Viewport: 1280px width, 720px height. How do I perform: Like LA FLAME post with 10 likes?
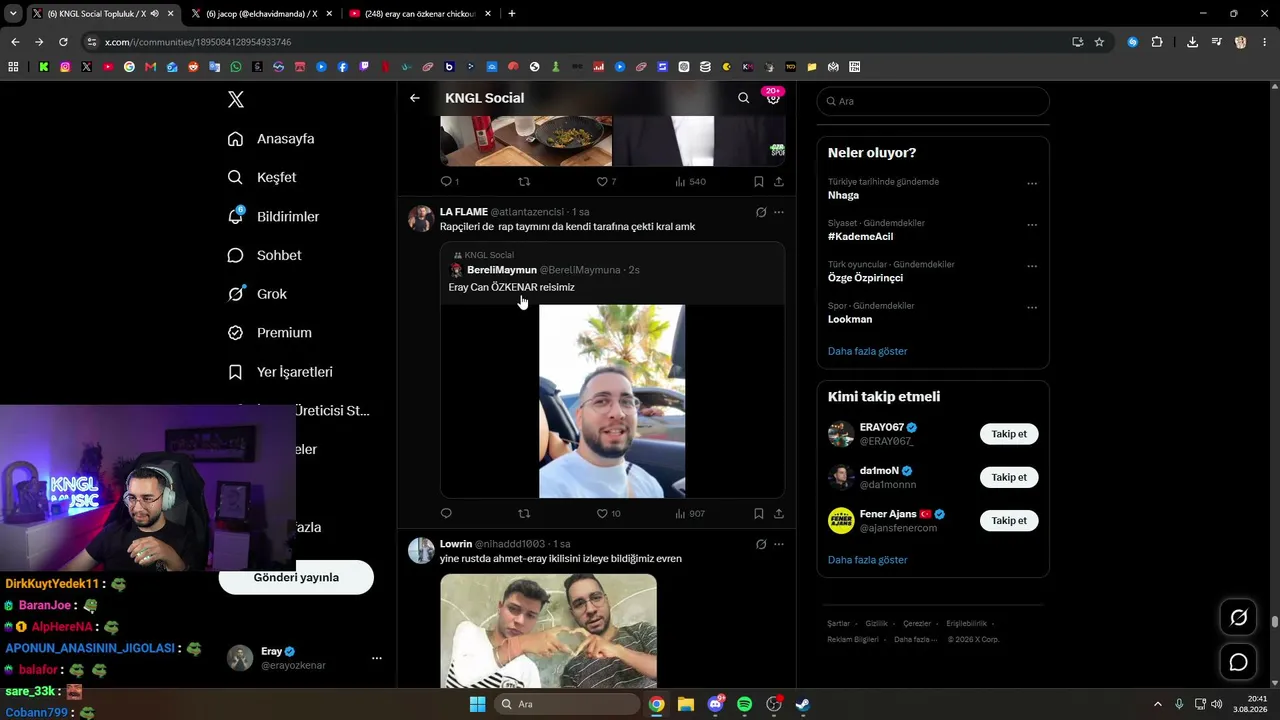608,513
